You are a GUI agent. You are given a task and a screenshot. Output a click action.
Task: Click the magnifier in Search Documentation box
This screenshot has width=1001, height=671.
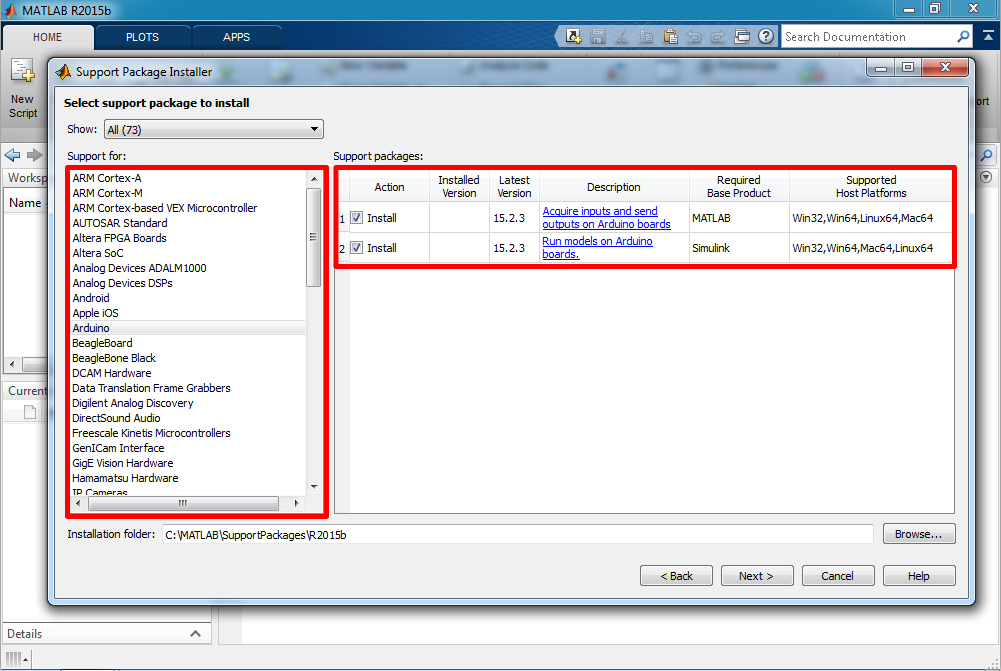963,36
